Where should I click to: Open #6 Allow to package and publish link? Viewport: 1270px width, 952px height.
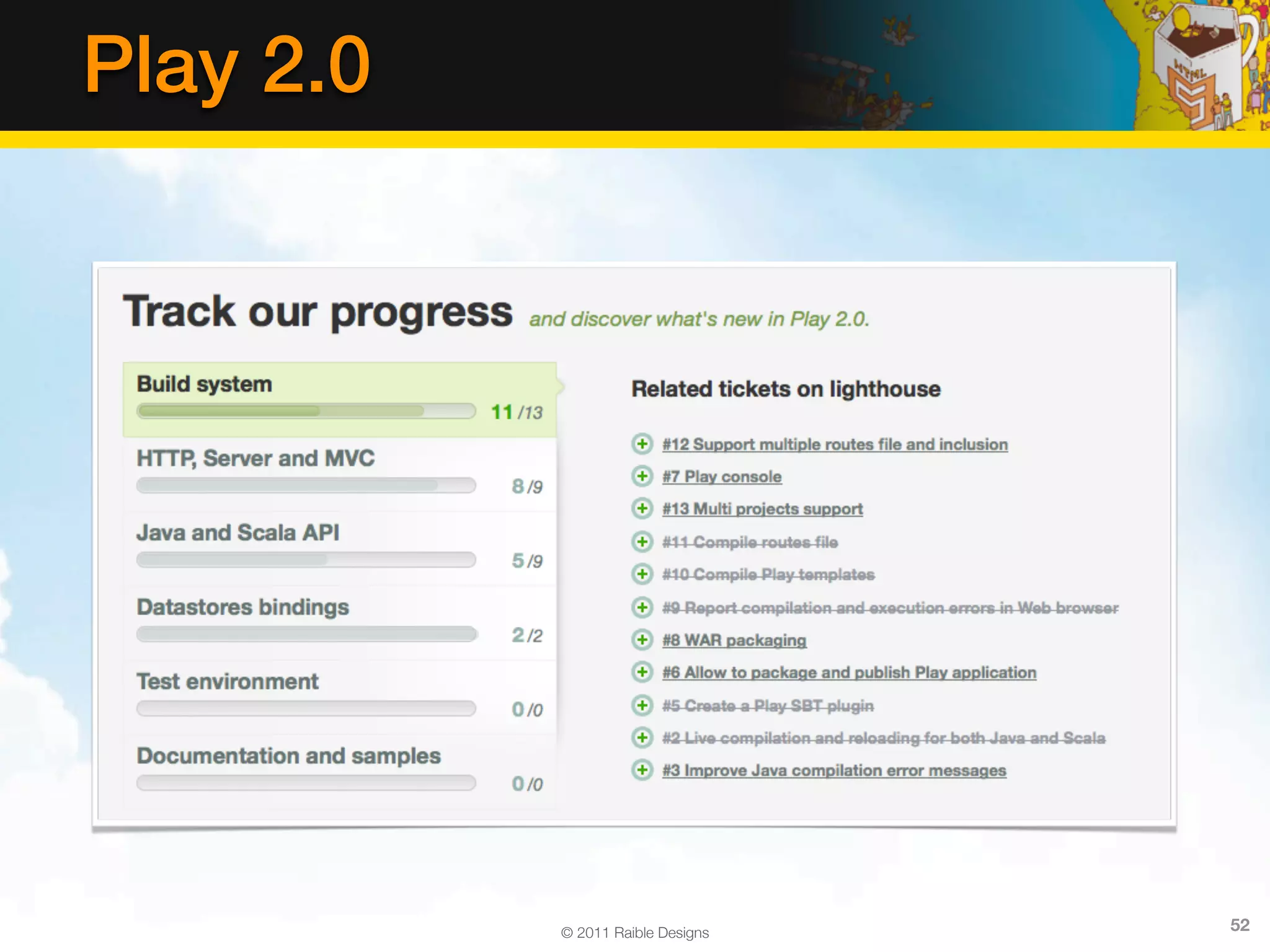coord(849,672)
